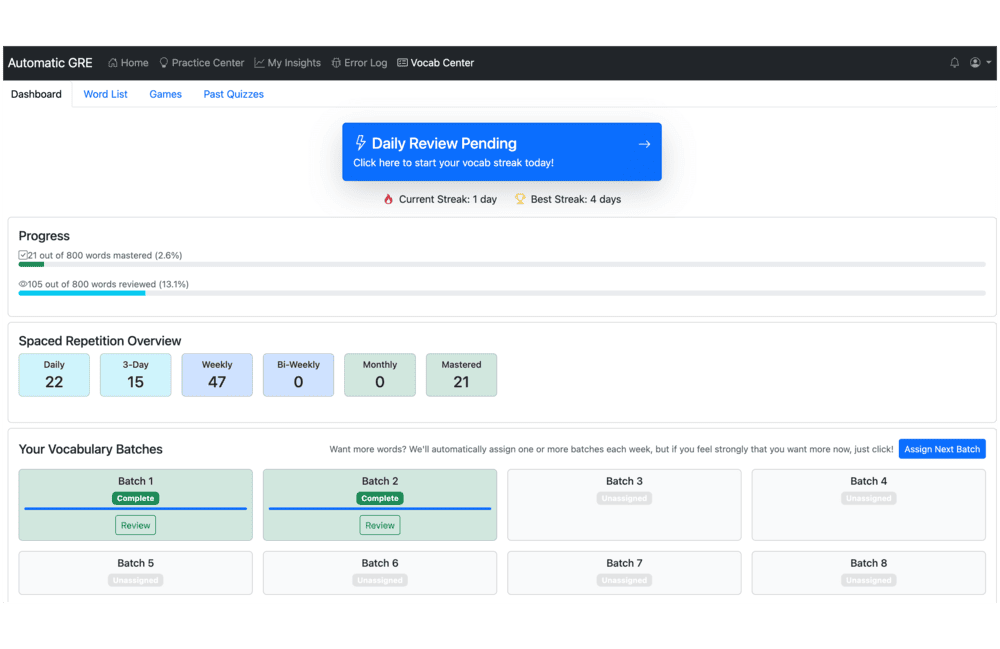Image resolution: width=1000 pixels, height=649 pixels.
Task: Click the words mastered progress bar
Action: tap(501, 265)
